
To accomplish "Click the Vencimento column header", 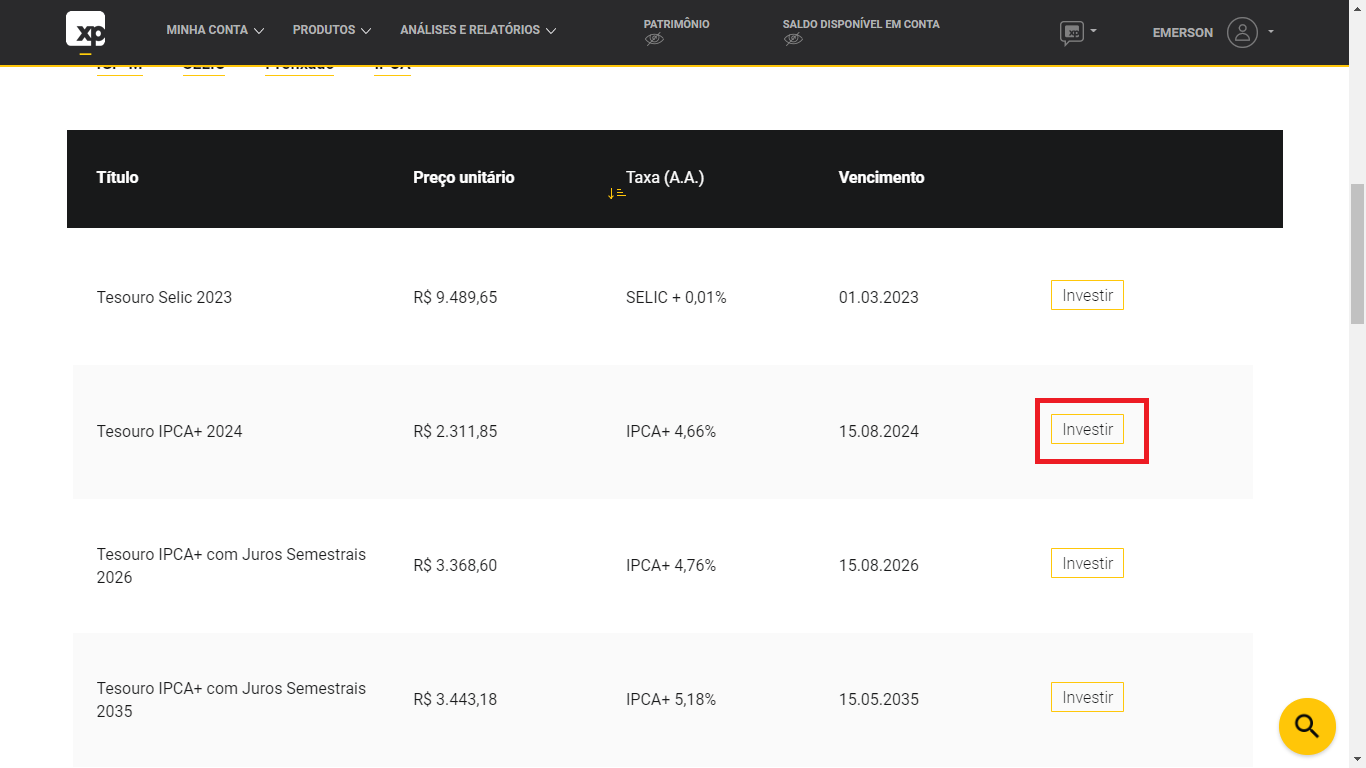I will (x=881, y=177).
